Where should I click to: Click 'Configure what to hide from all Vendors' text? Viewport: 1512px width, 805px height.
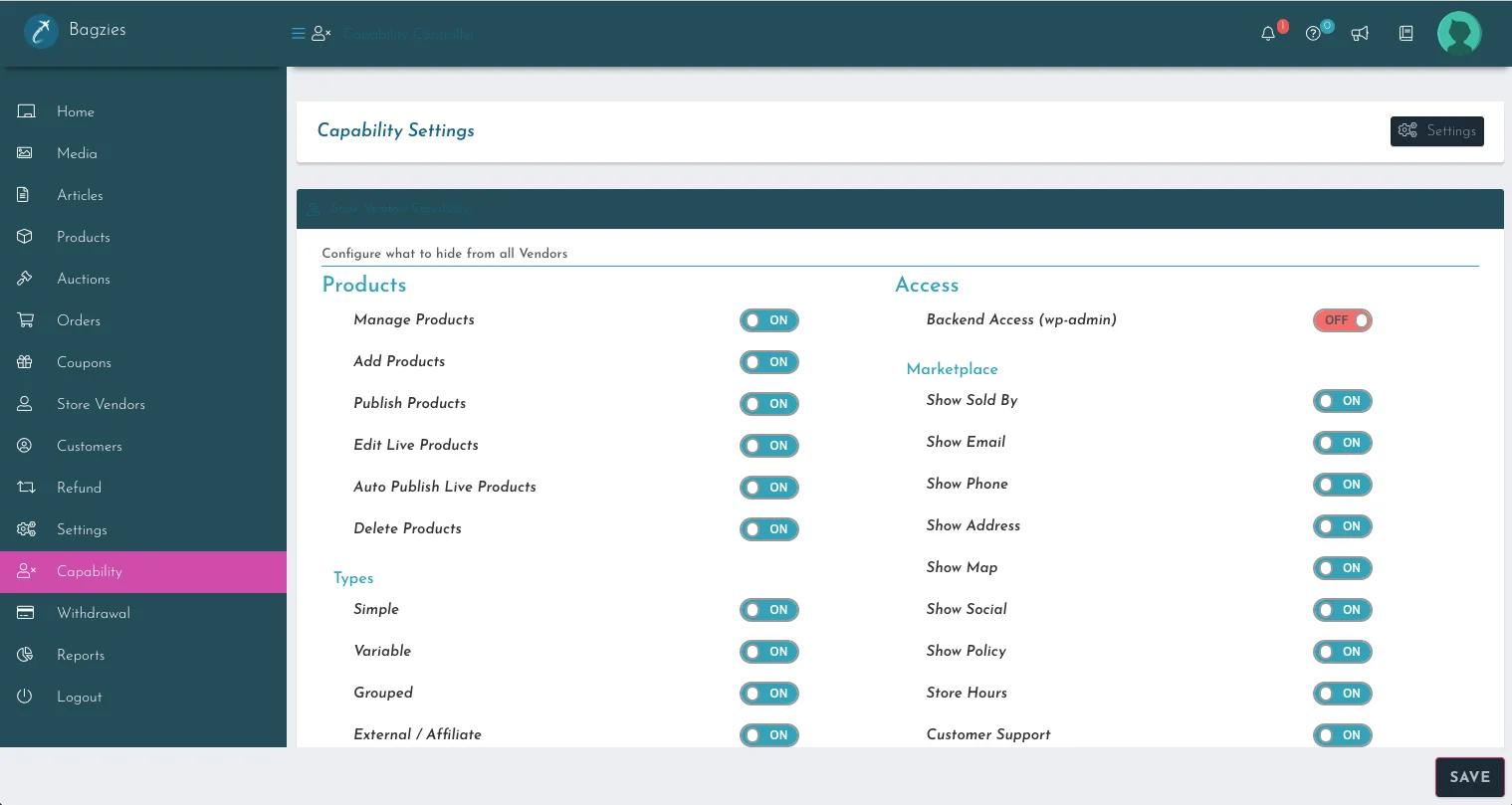[445, 254]
